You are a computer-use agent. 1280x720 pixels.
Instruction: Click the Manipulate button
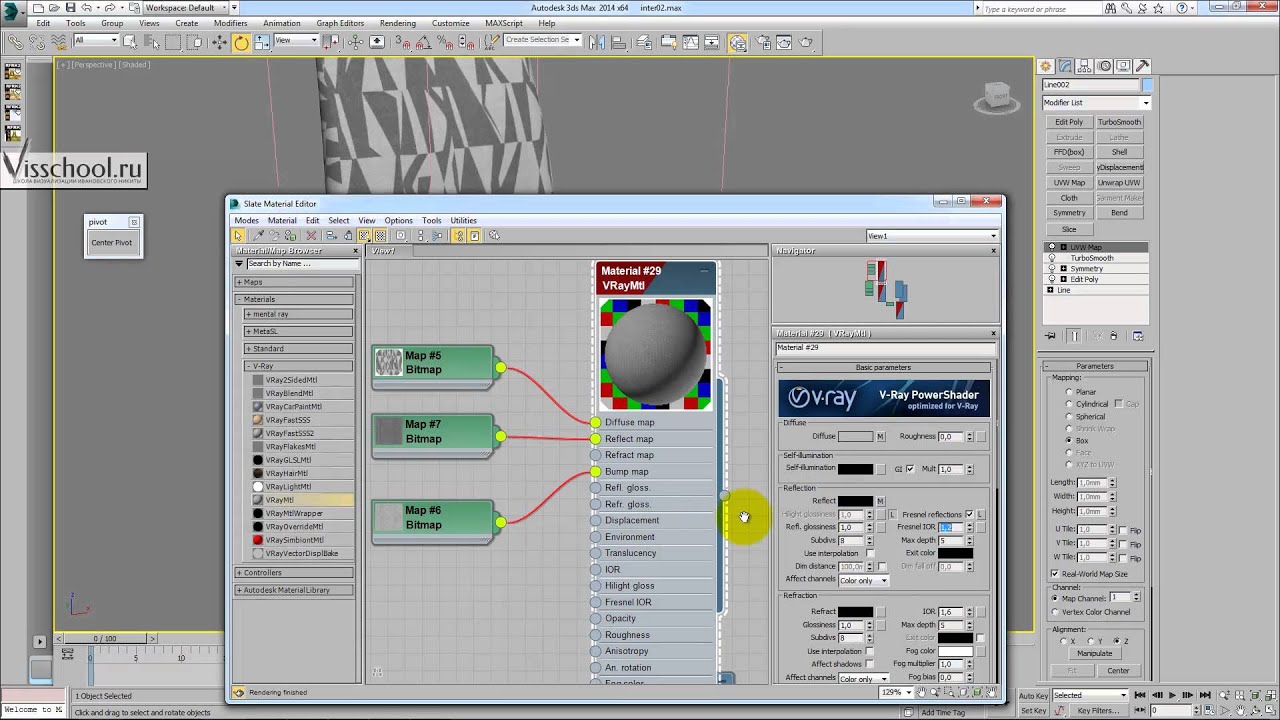coord(1094,653)
